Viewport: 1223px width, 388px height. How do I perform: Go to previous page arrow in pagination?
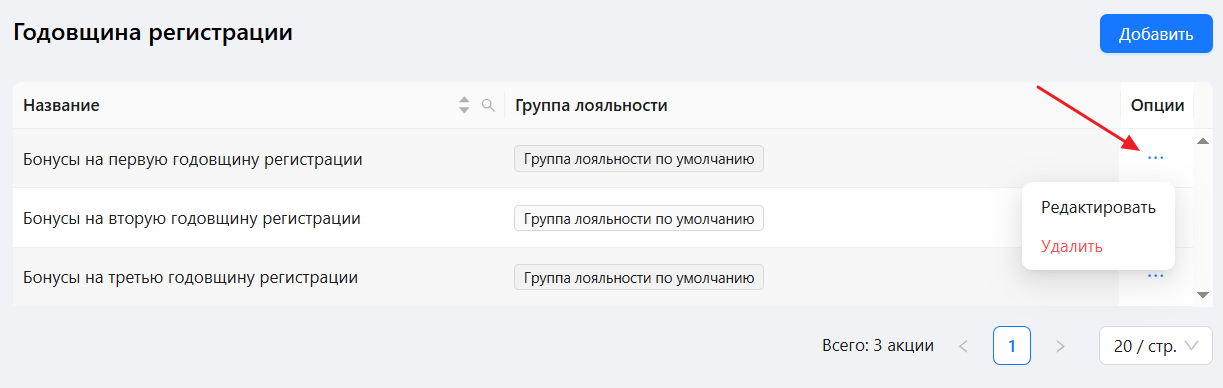point(963,346)
